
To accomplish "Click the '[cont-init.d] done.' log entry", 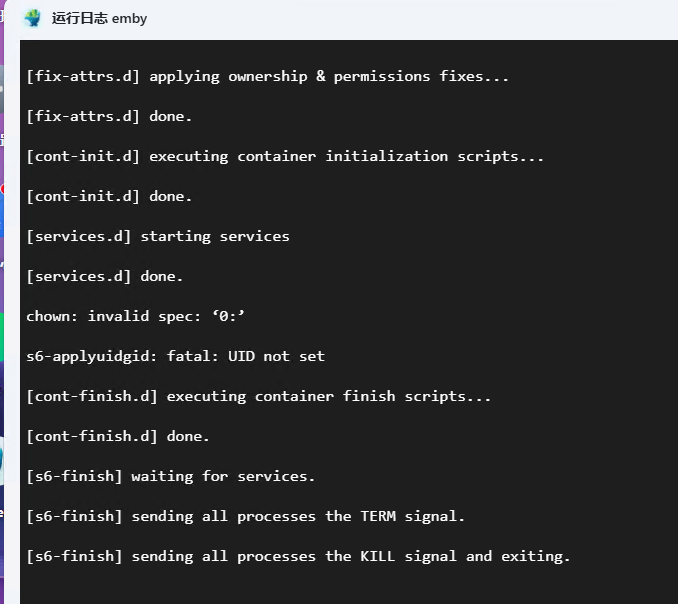I will click(109, 196).
